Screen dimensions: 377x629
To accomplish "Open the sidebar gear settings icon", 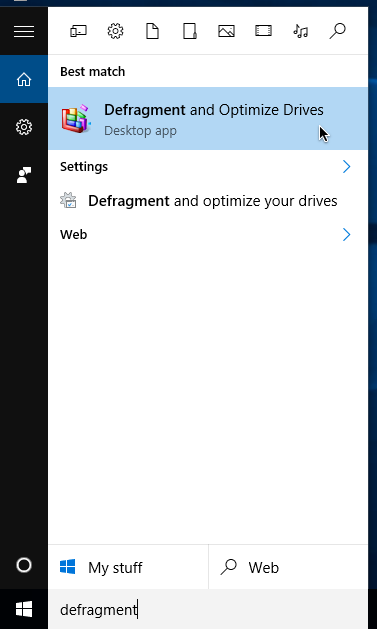I will (24, 127).
